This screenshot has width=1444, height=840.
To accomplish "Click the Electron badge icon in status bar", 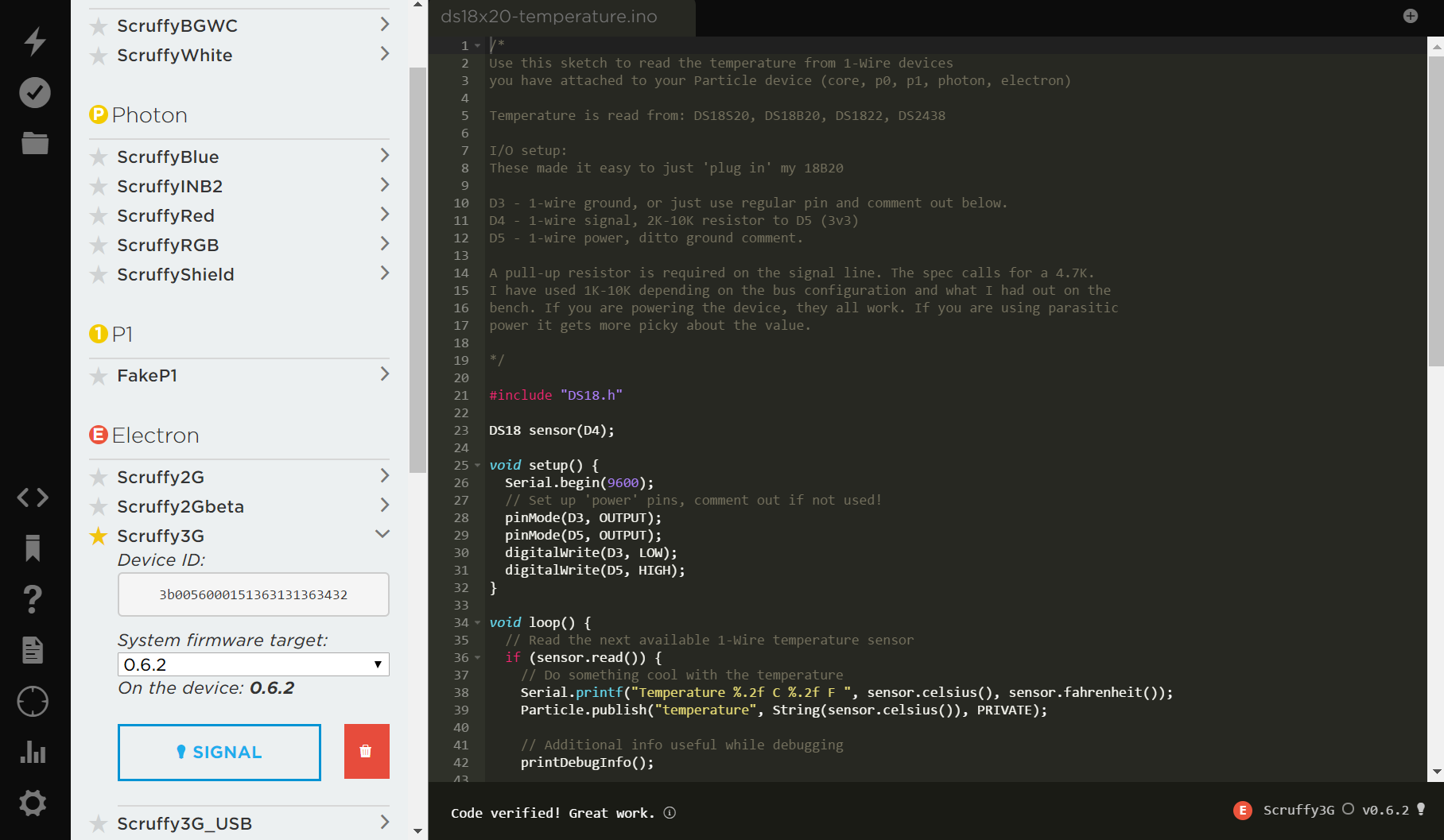I will [x=1242, y=810].
